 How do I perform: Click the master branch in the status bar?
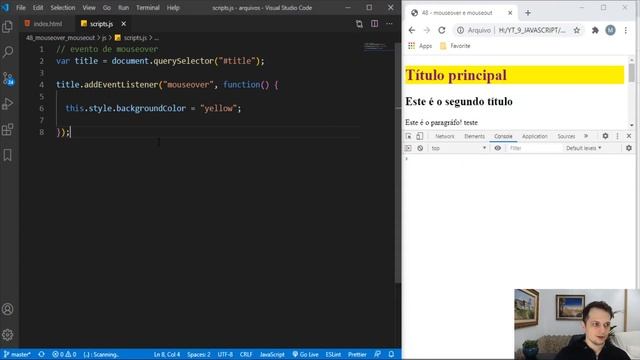pyautogui.click(x=17, y=354)
